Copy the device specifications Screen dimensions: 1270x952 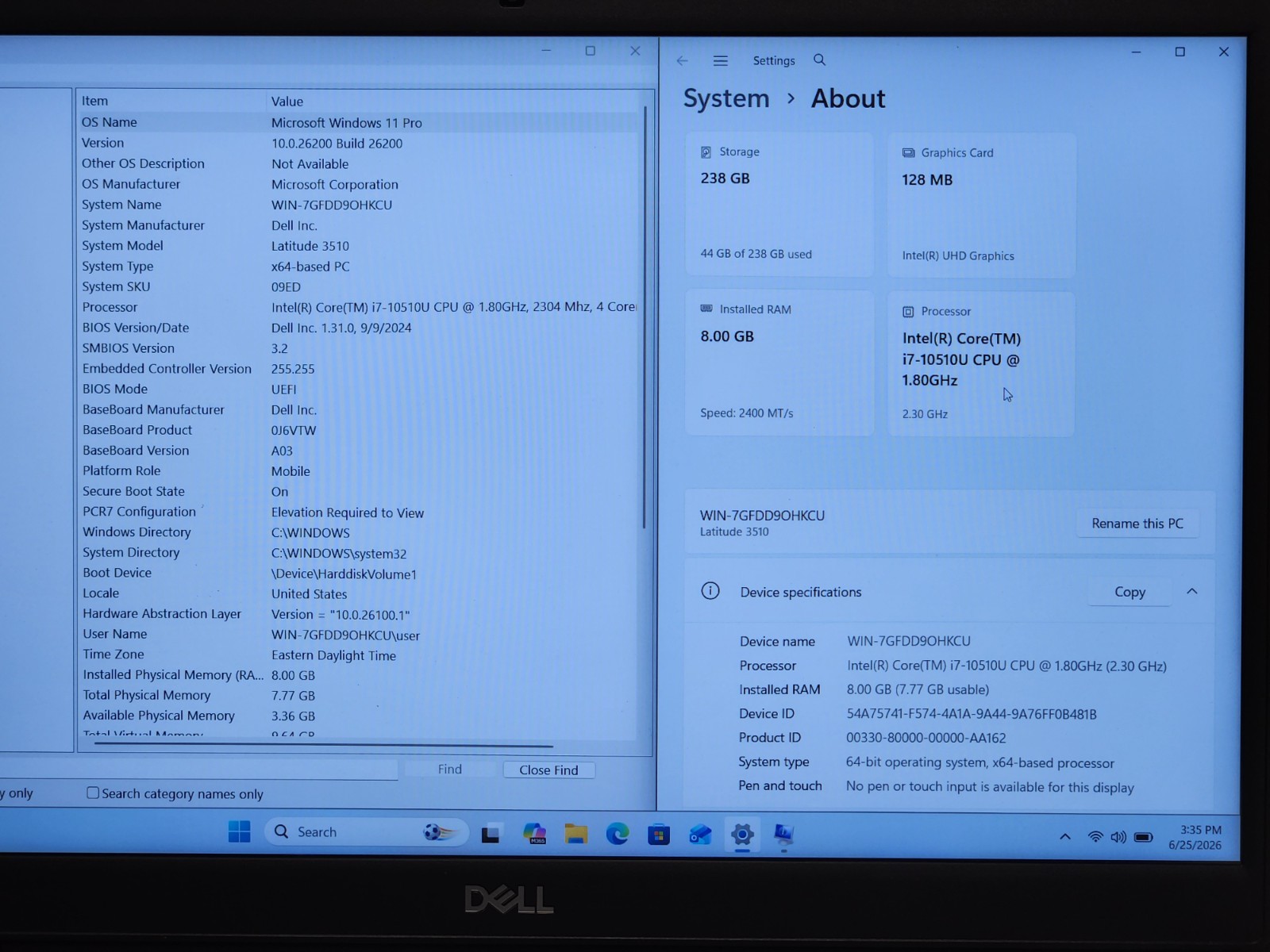(x=1130, y=592)
